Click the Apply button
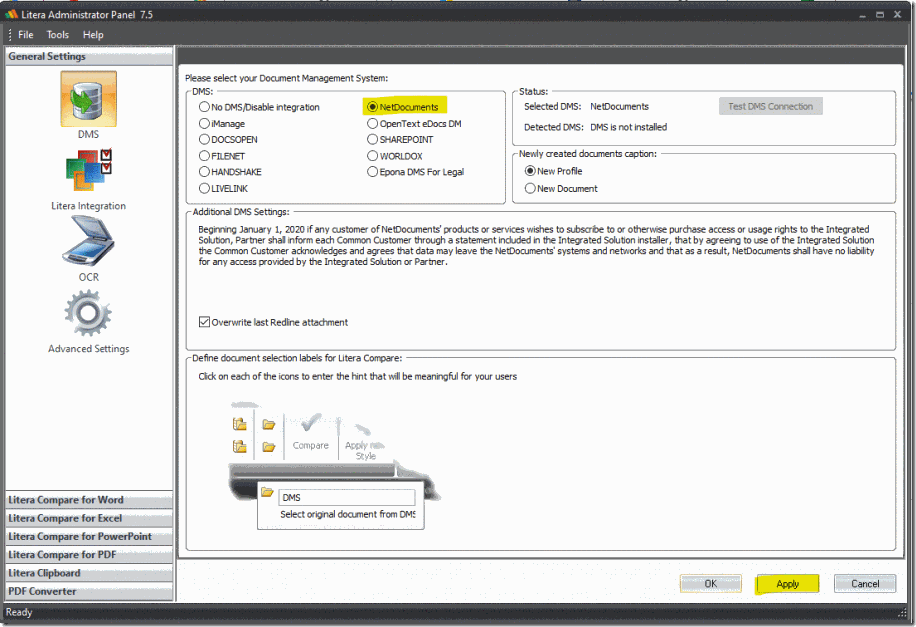Image resolution: width=916 pixels, height=627 pixels. (x=787, y=583)
